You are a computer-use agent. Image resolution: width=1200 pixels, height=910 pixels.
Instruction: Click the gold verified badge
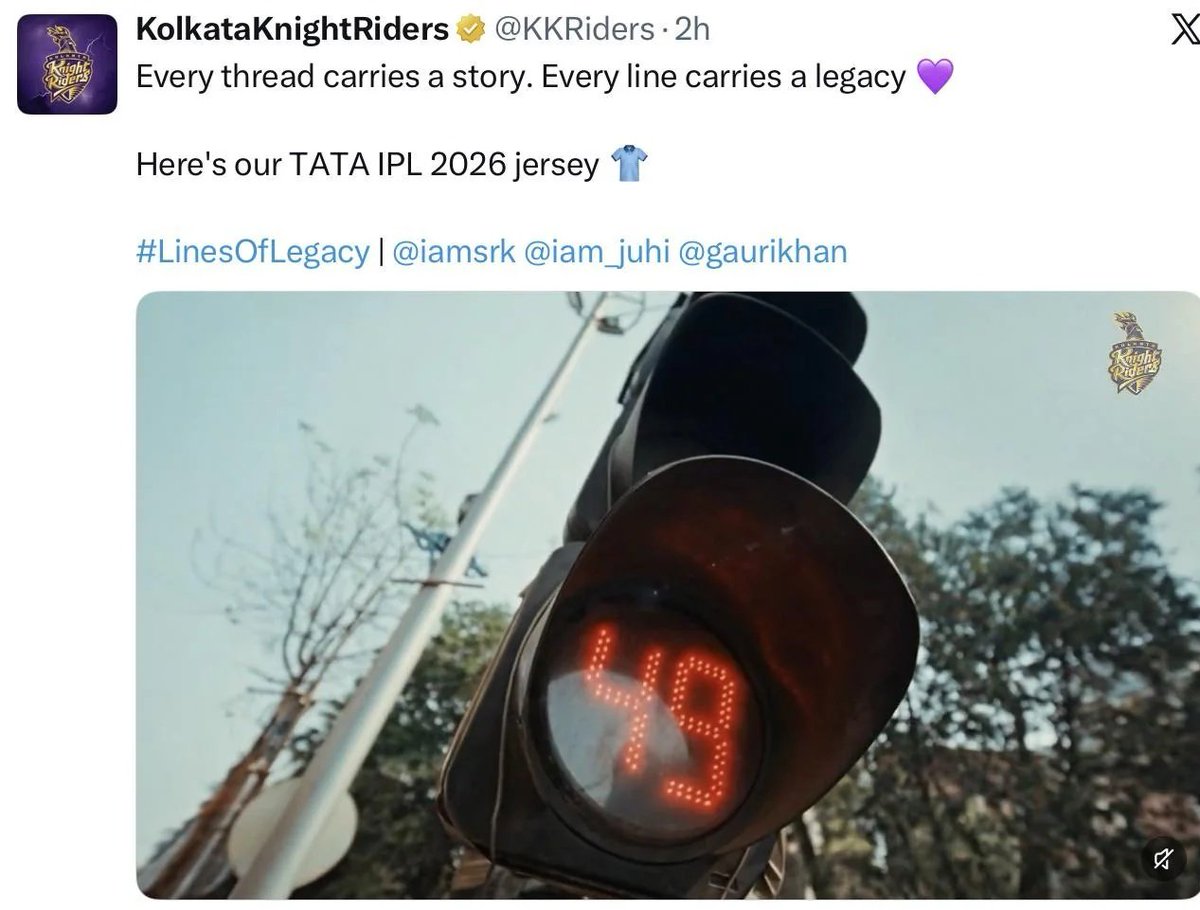pos(469,31)
